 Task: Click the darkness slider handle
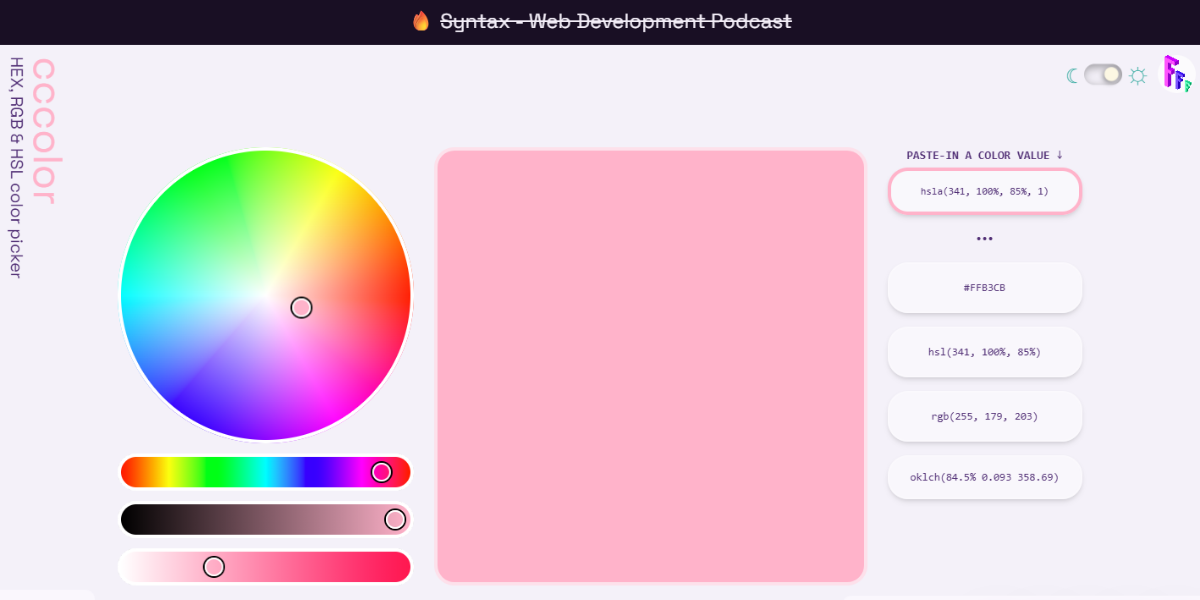(395, 519)
